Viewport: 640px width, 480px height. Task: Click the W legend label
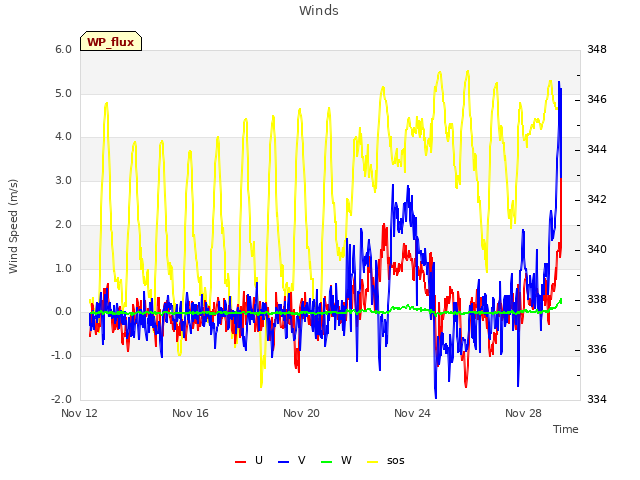[x=346, y=460]
